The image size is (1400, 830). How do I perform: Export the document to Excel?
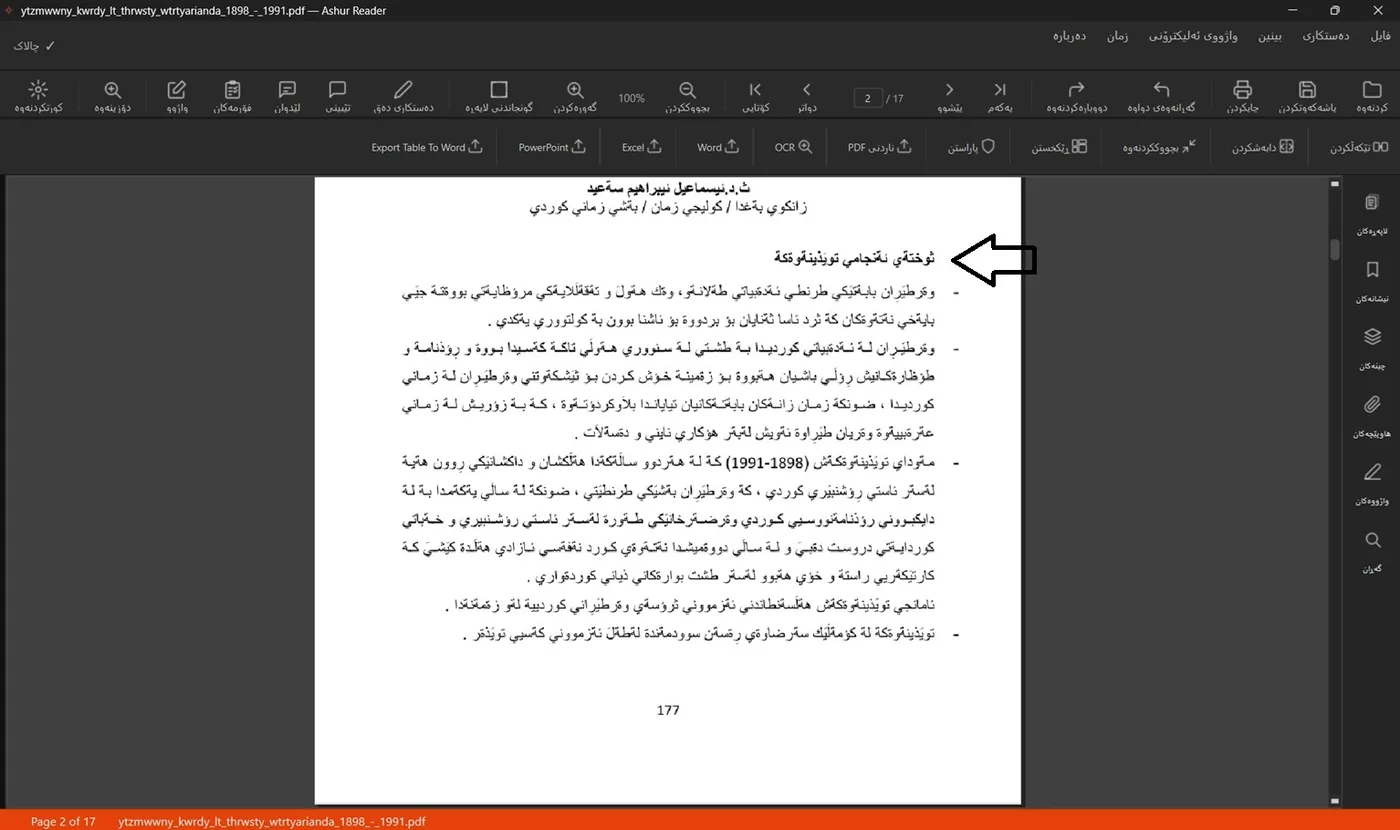(641, 147)
